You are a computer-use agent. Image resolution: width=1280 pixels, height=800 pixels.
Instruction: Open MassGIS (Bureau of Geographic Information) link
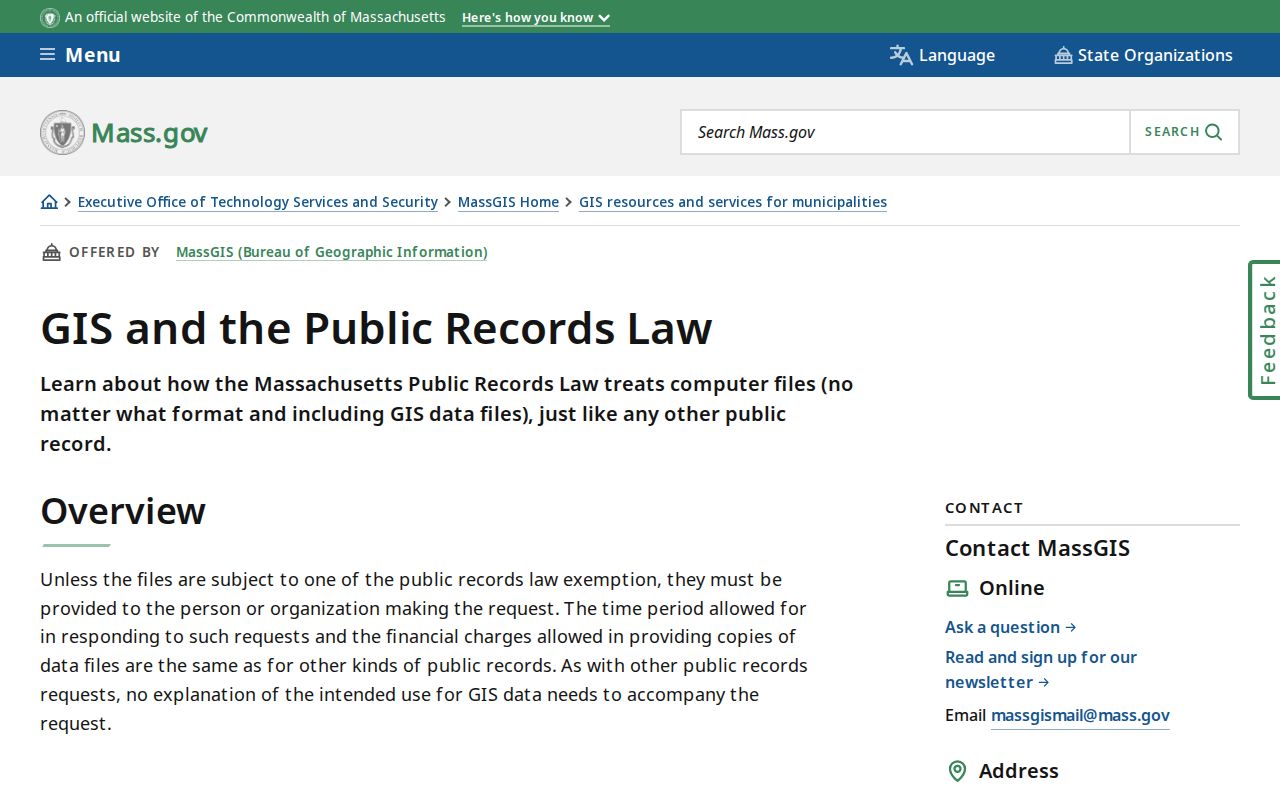pyautogui.click(x=332, y=252)
